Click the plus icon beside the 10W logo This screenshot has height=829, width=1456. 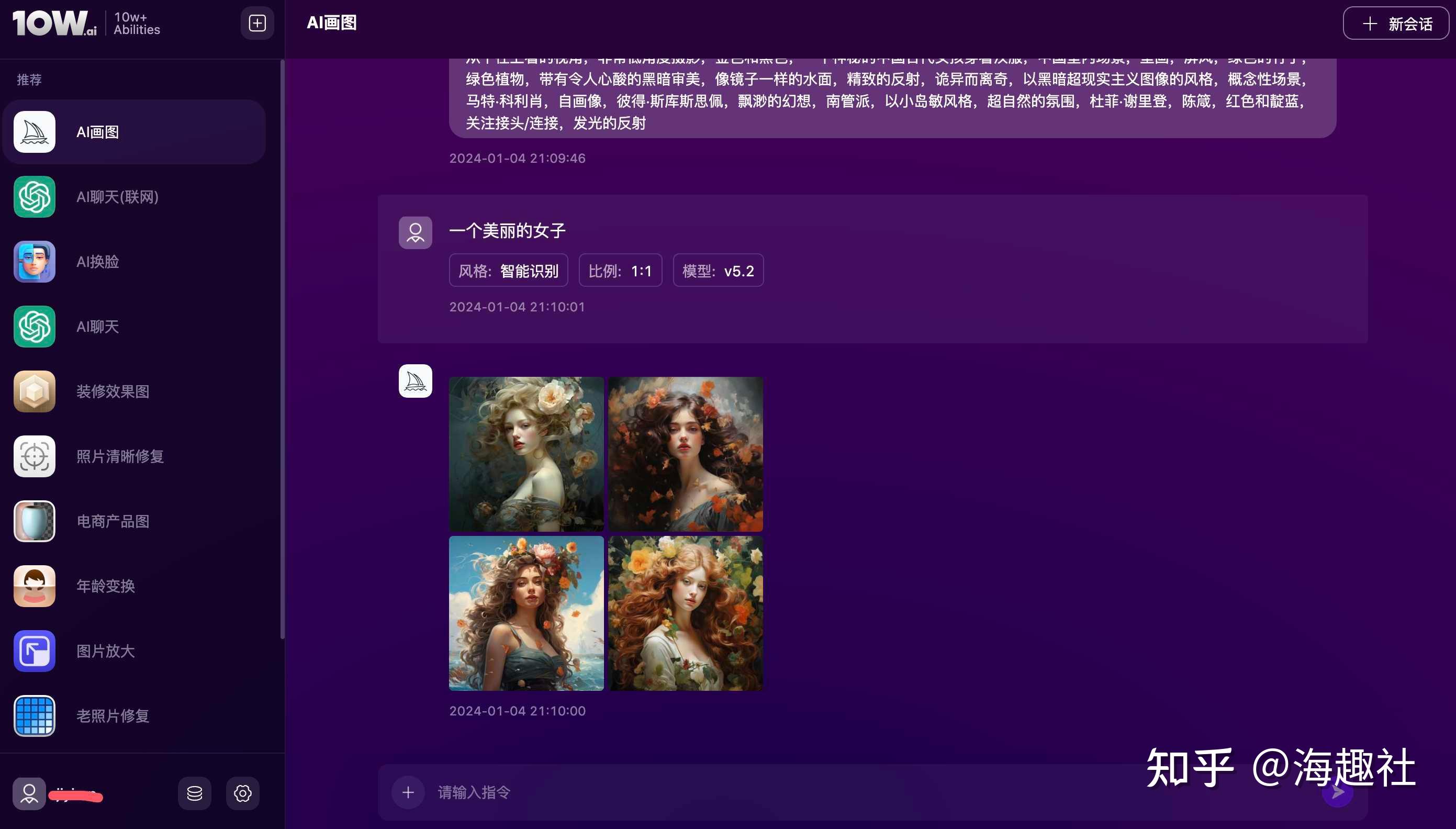pos(256,23)
